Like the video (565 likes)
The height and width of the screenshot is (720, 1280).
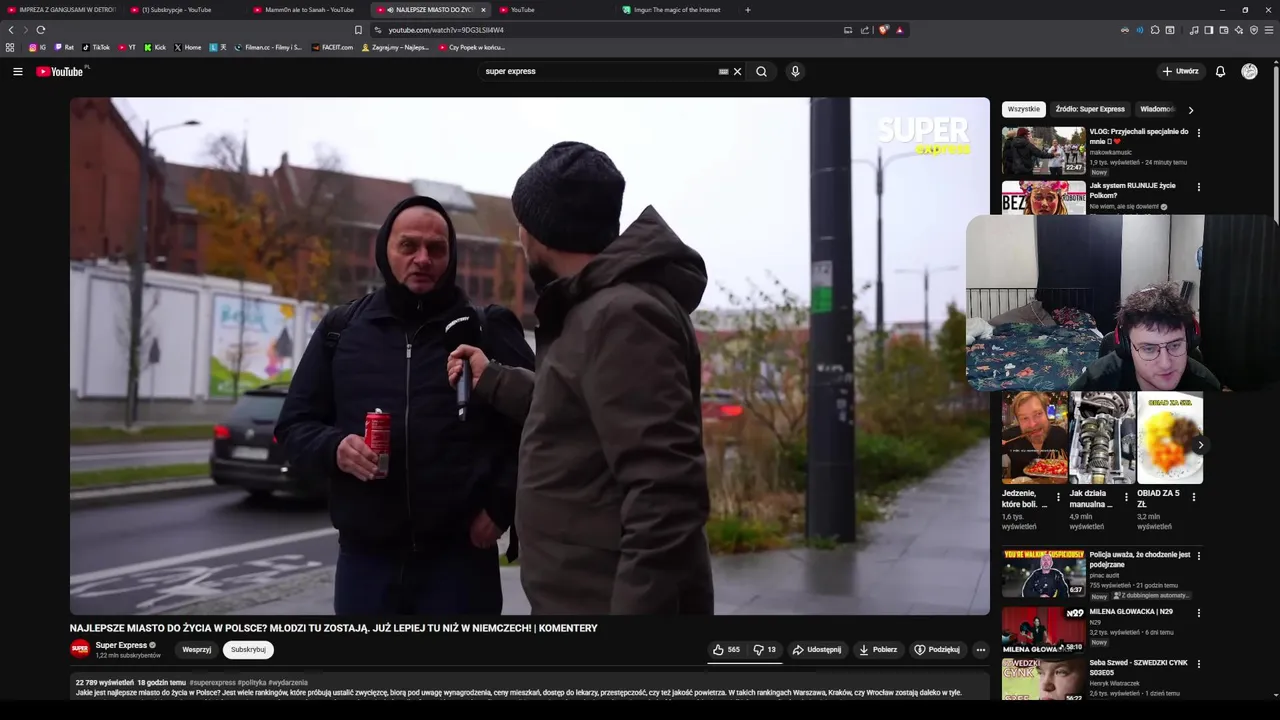coord(727,649)
